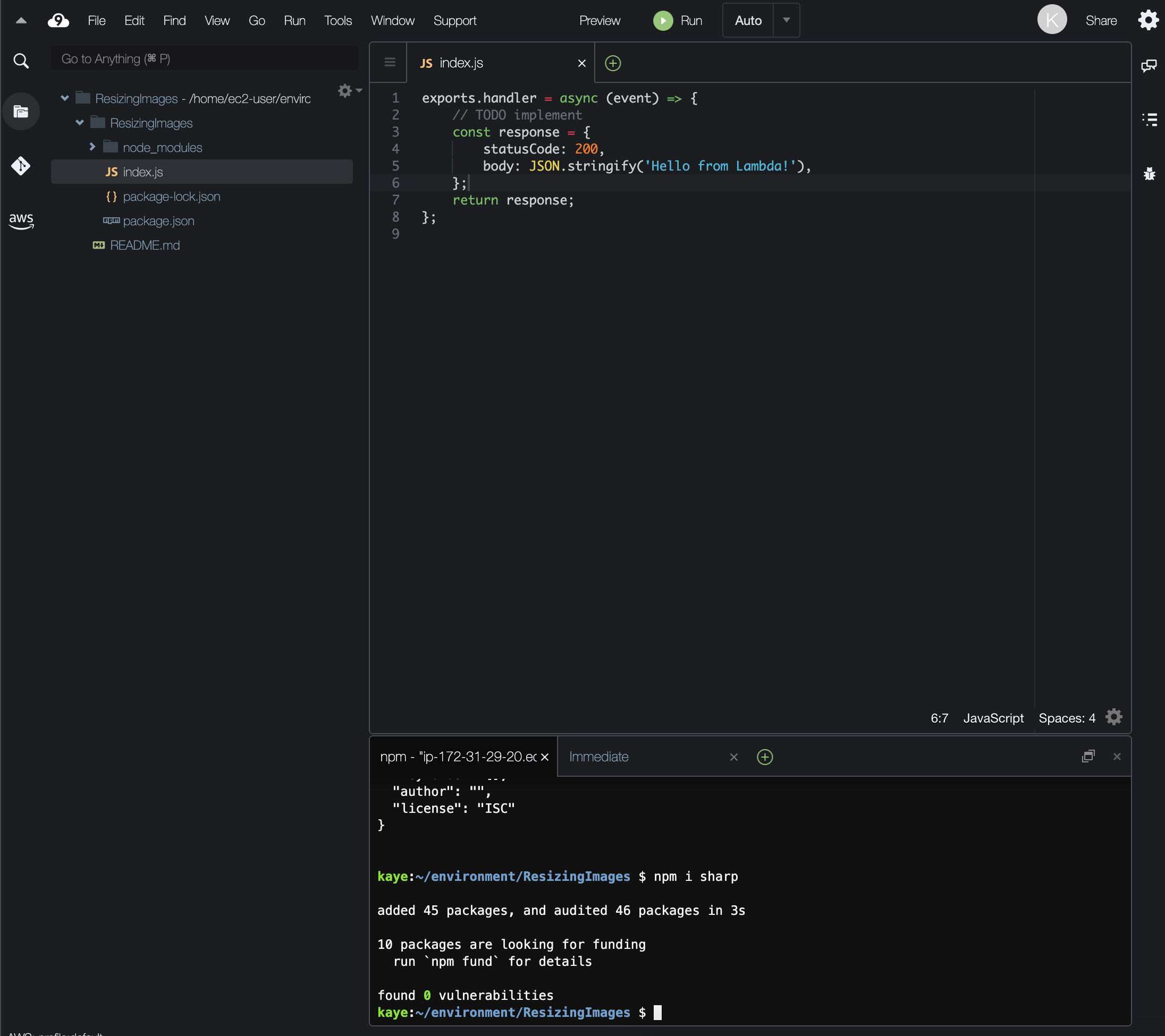
Task: Open the AWS toolkit sidebar panel
Action: (x=21, y=220)
